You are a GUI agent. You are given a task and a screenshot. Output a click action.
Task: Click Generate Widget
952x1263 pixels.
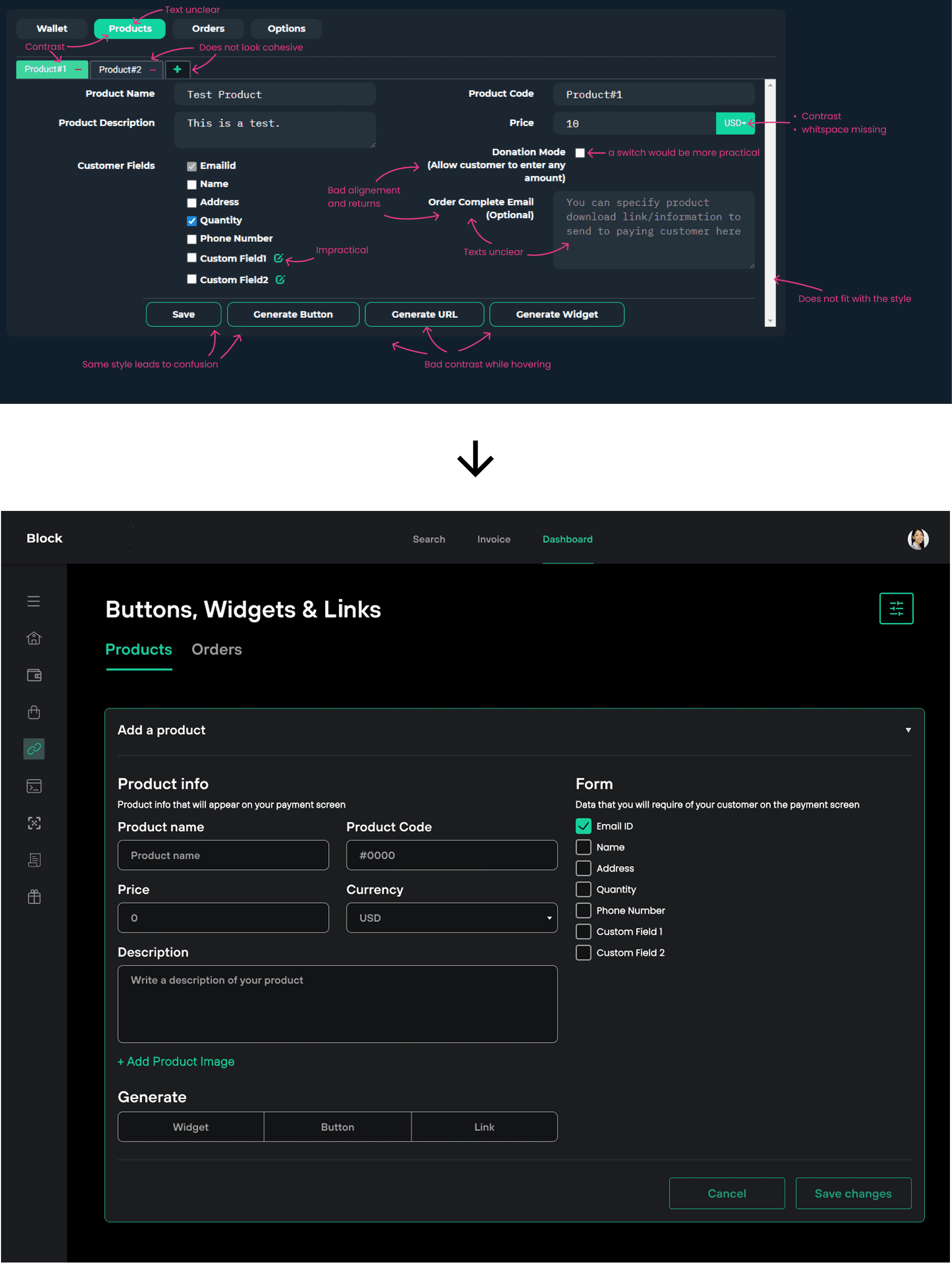click(x=557, y=315)
